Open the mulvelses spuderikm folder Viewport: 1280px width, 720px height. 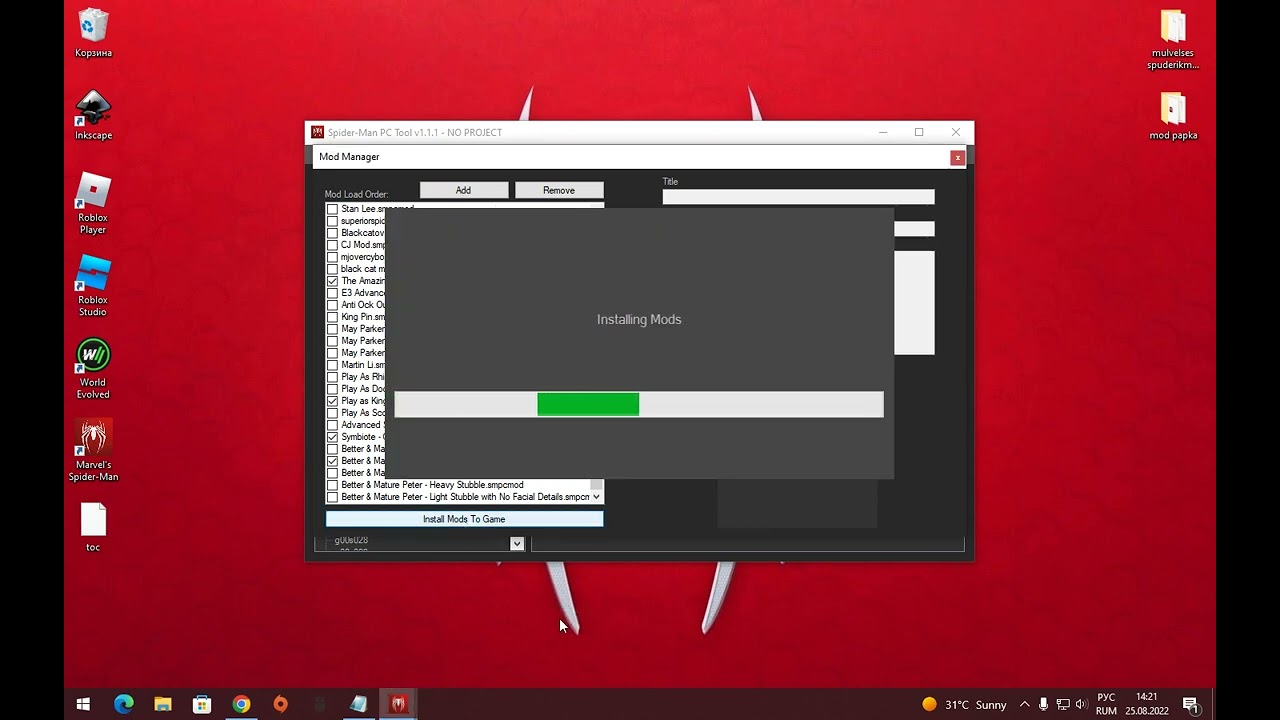point(1173,39)
